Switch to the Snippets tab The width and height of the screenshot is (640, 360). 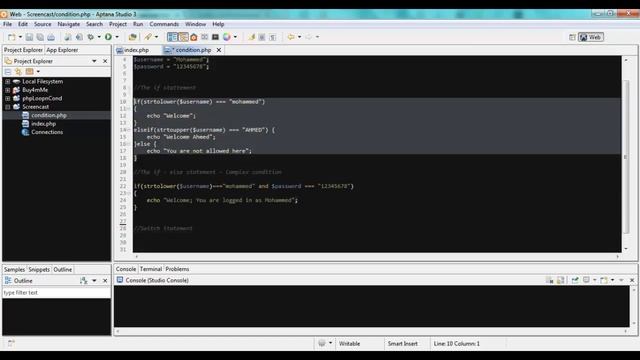(x=39, y=269)
